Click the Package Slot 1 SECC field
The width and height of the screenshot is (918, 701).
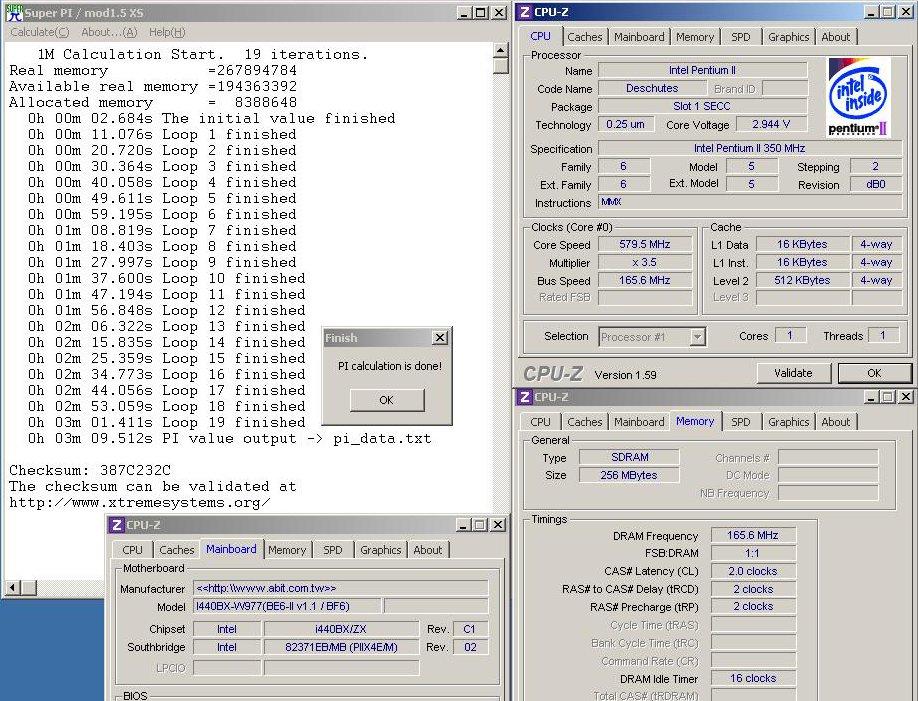pyautogui.click(x=702, y=107)
